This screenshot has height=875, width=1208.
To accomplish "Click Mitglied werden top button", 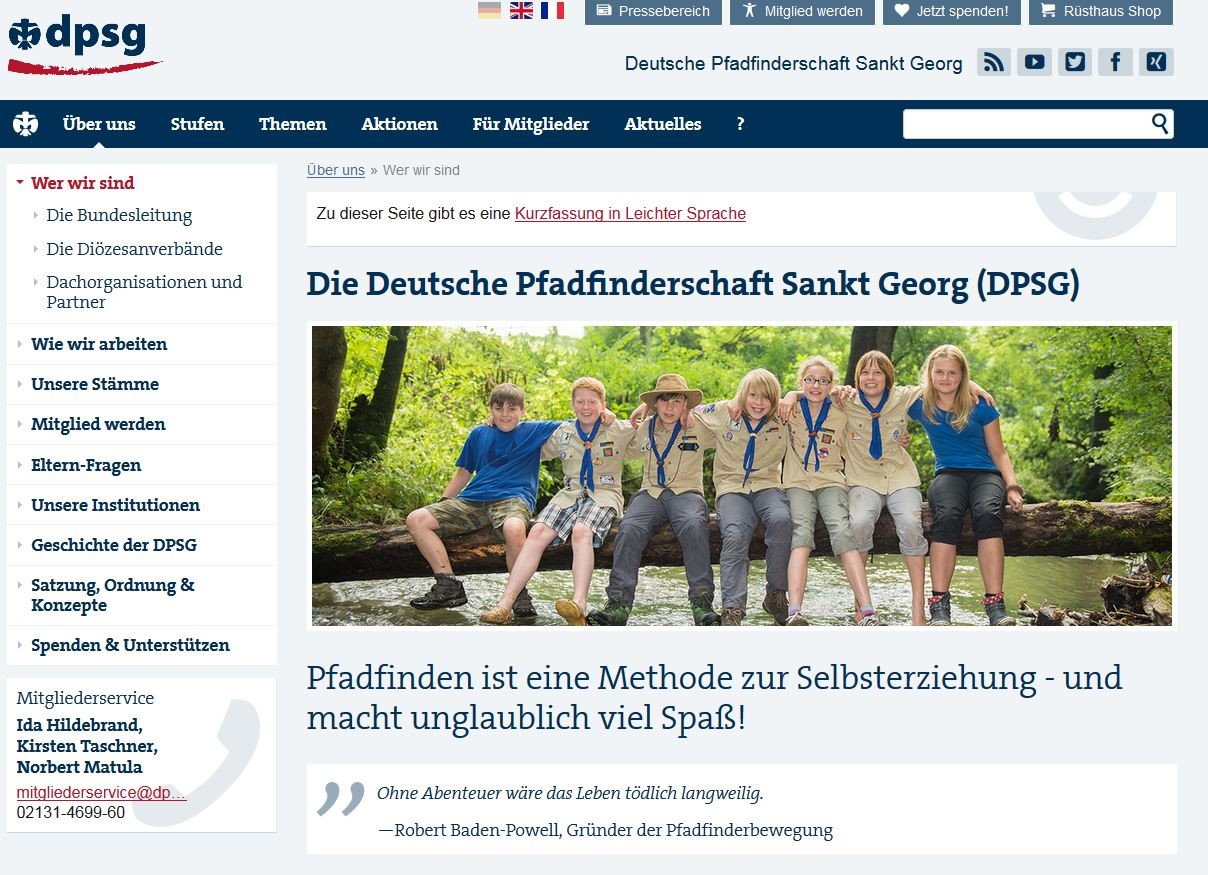I will click(x=802, y=11).
